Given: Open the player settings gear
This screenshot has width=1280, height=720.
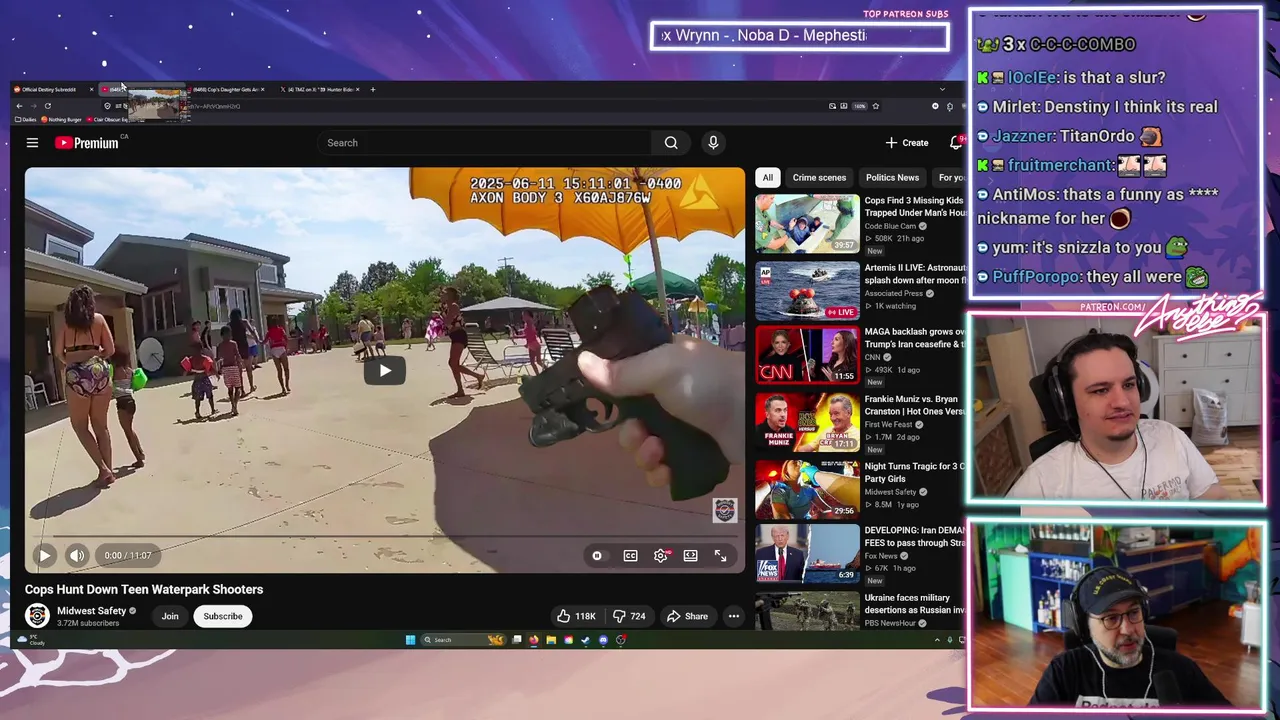Looking at the screenshot, I should [661, 556].
